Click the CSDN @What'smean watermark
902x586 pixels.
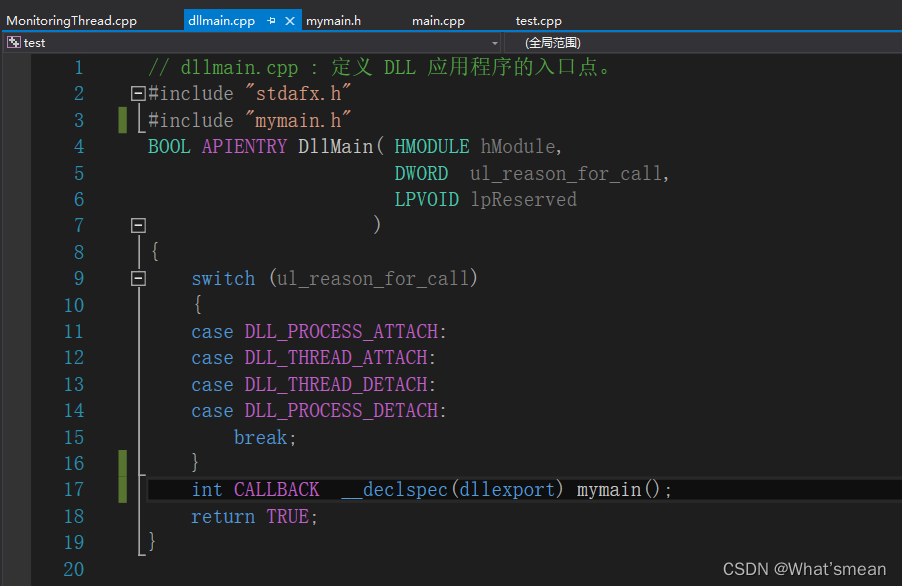point(804,568)
